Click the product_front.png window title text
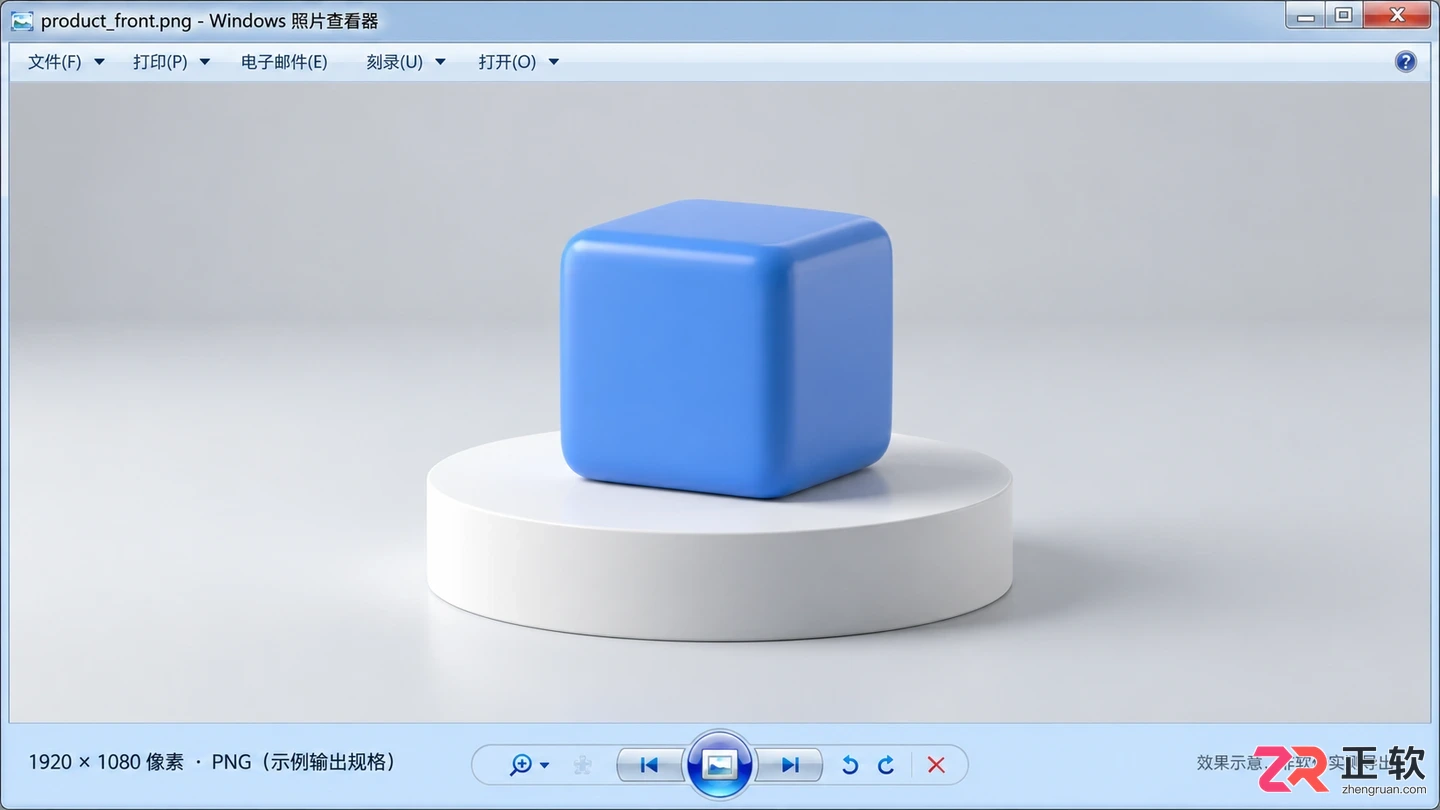 [x=116, y=21]
